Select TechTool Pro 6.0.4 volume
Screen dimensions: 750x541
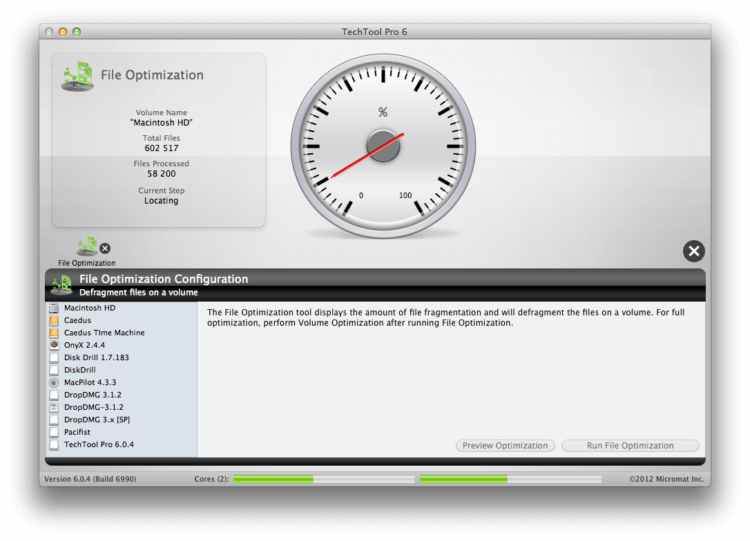pos(121,445)
